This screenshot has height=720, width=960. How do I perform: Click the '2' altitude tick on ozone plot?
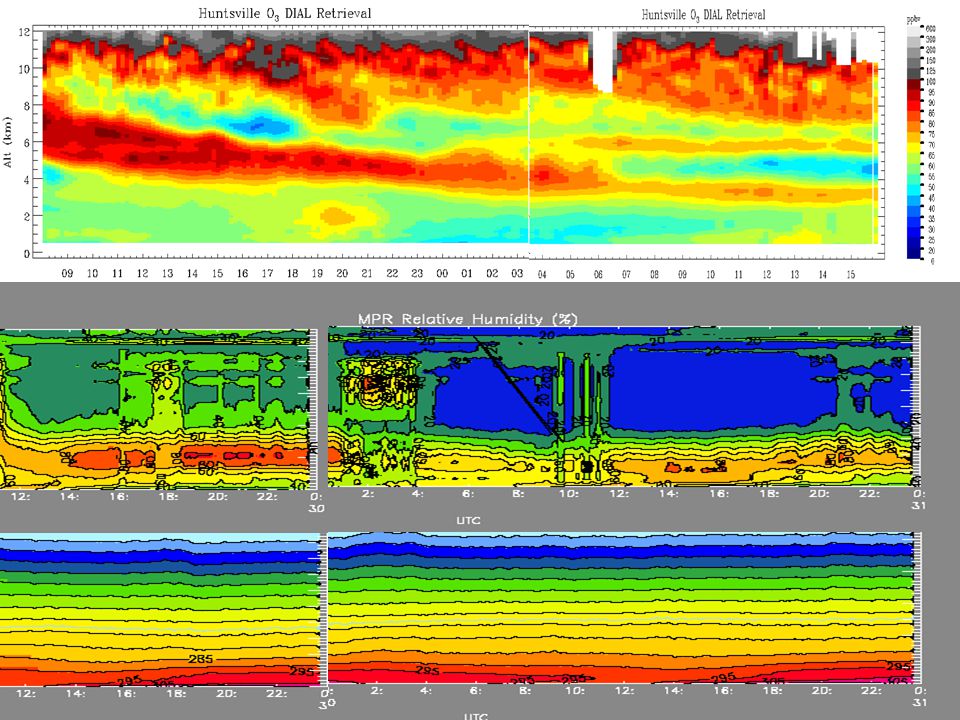26,216
